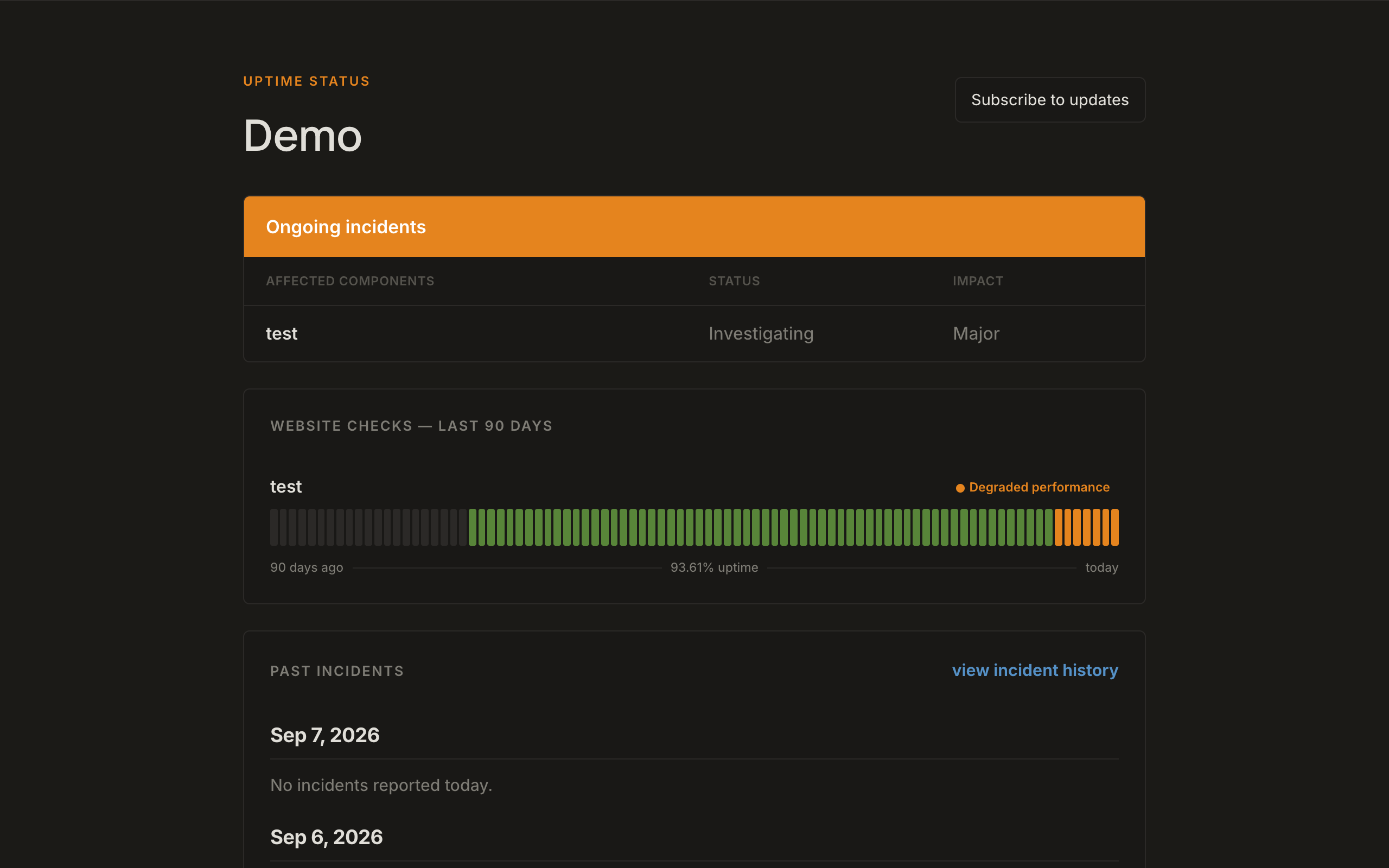This screenshot has height=868, width=1389.
Task: Click the Investigating status cell
Action: click(761, 334)
